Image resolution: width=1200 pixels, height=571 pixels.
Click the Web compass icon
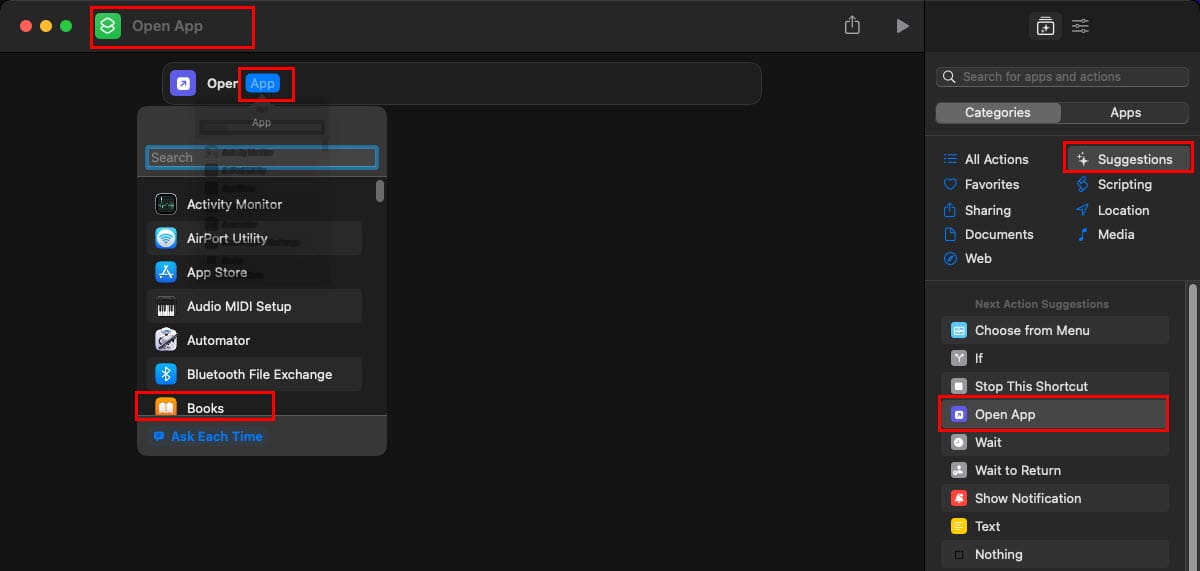pyautogui.click(x=950, y=258)
